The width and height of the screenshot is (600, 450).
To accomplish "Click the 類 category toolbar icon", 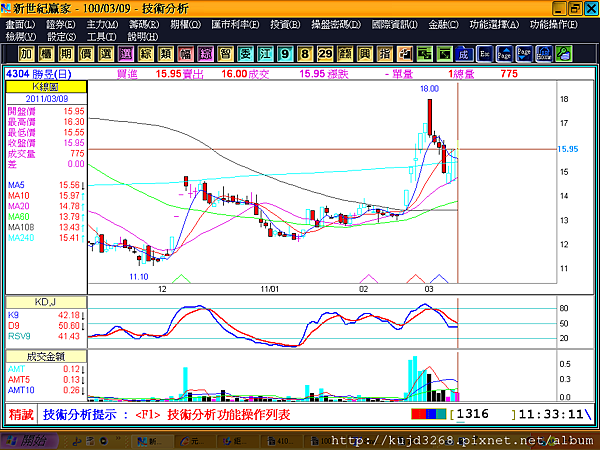I will tap(166, 54).
